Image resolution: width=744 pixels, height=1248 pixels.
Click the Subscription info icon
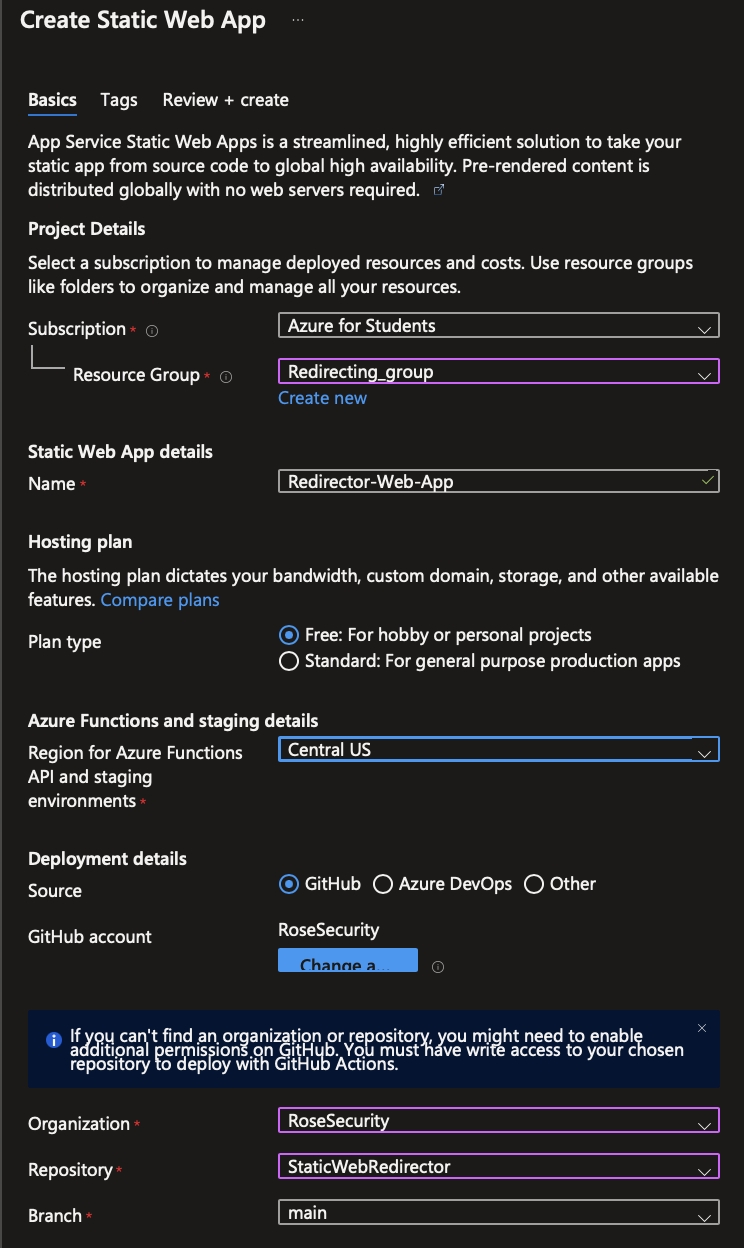coord(152,330)
